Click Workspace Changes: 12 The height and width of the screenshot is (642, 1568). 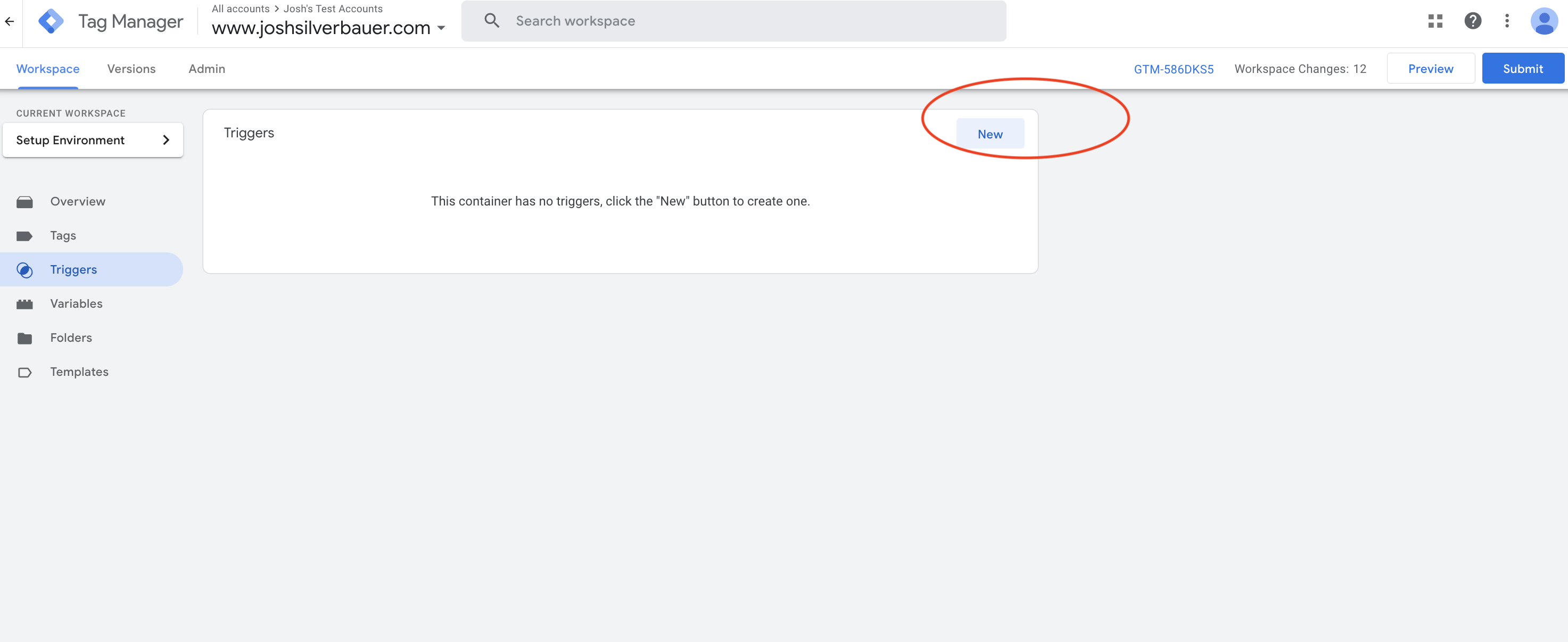[1300, 69]
